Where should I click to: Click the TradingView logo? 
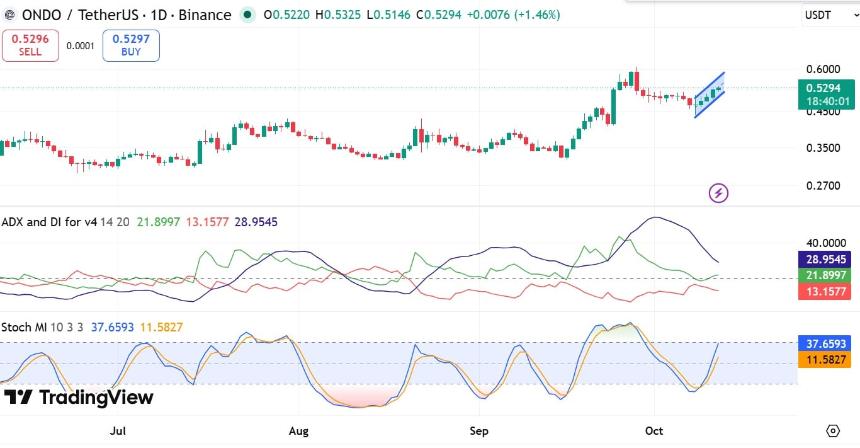(78, 397)
